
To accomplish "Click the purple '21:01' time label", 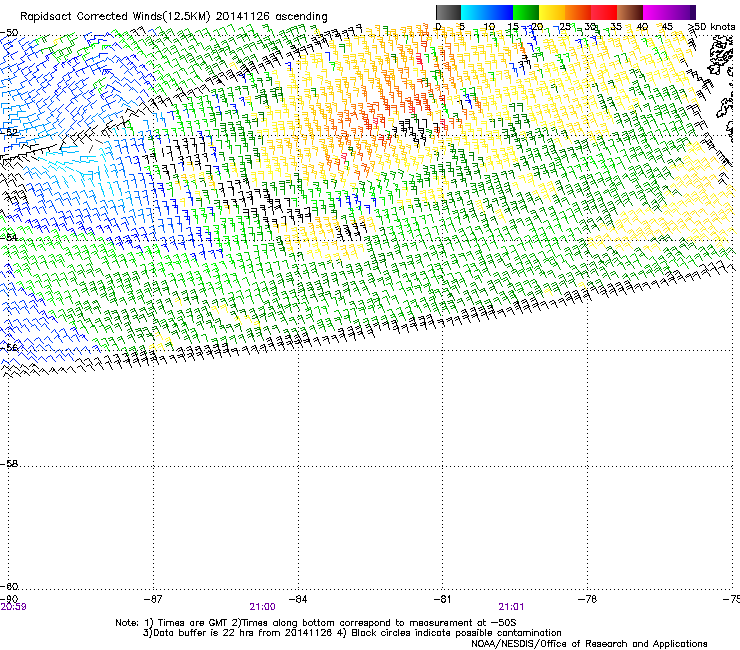I will 512,607.
